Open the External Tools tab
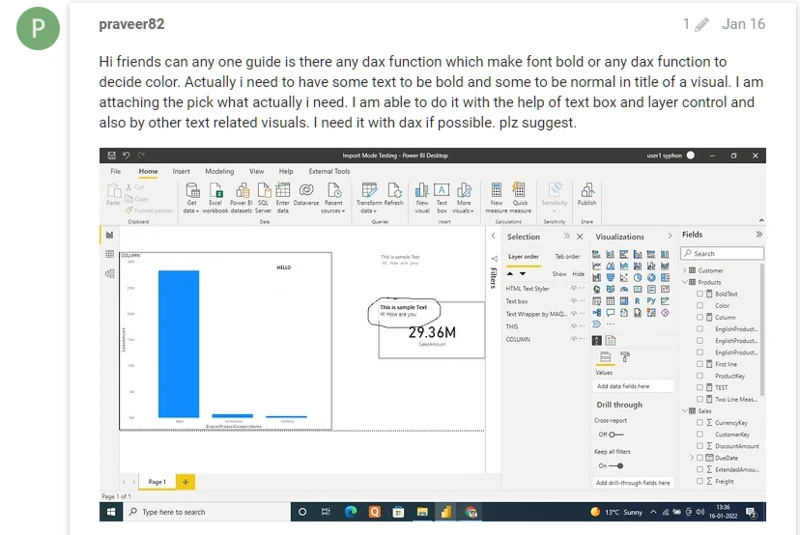The image size is (800, 535). [x=329, y=171]
